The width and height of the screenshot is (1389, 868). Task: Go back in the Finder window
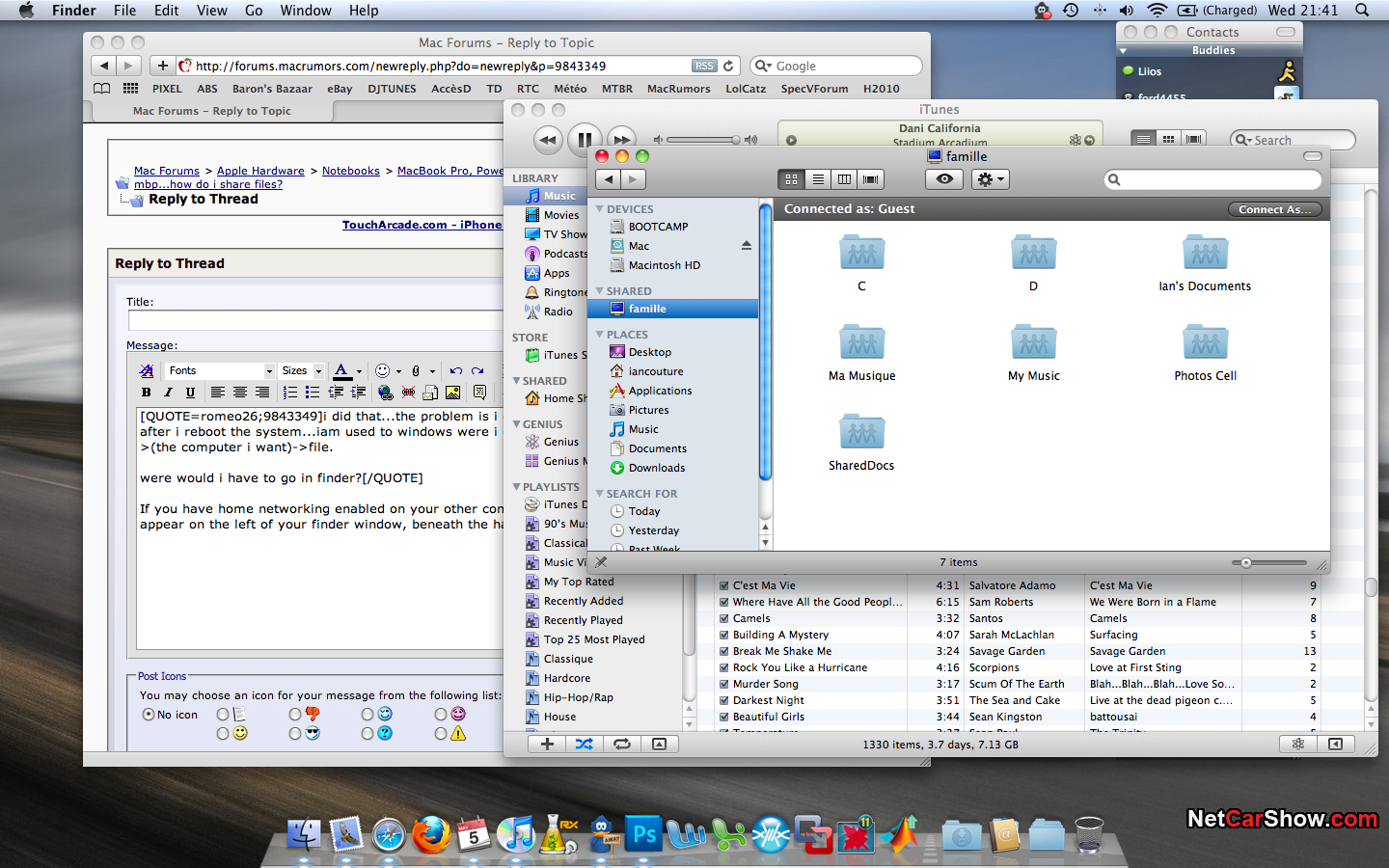(x=609, y=179)
